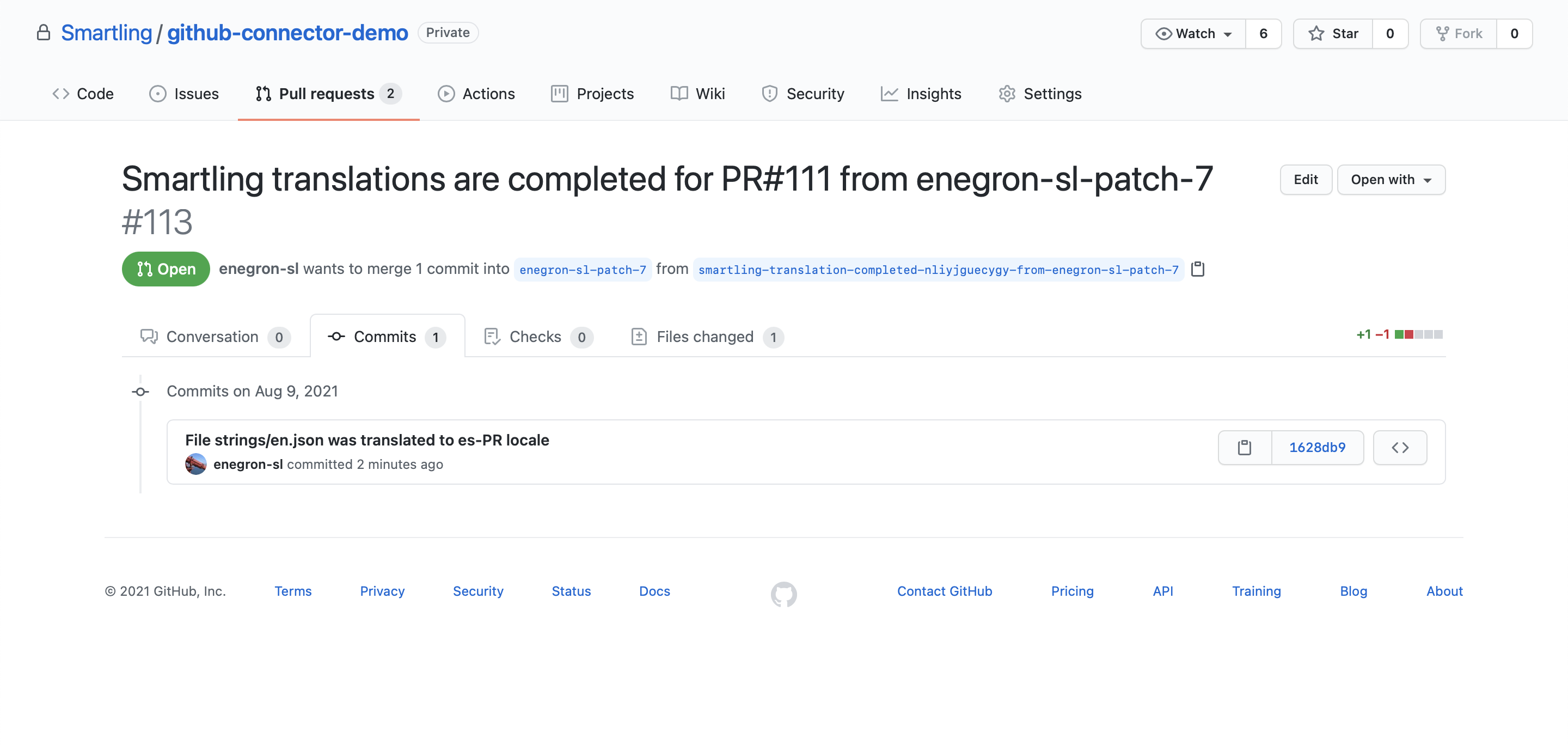Click the +1 −1 diffstat bar
The image size is (1568, 745).
click(1399, 334)
